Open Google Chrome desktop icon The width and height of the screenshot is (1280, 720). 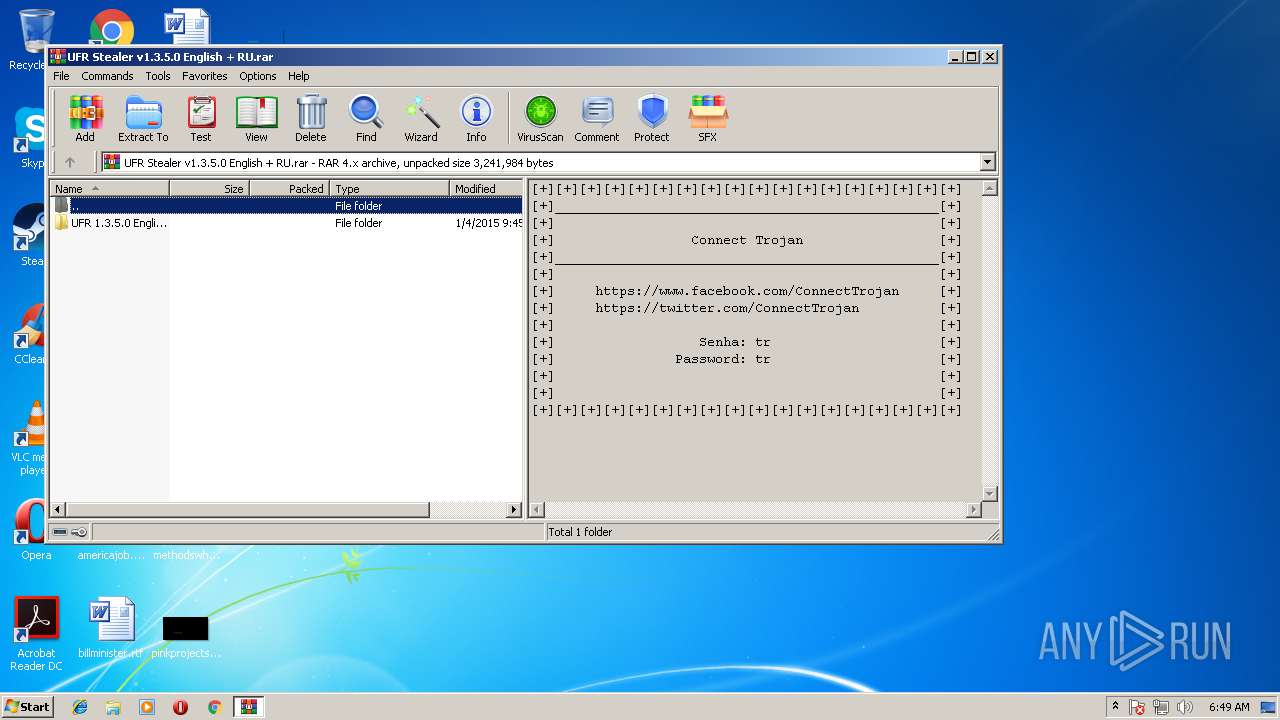111,29
